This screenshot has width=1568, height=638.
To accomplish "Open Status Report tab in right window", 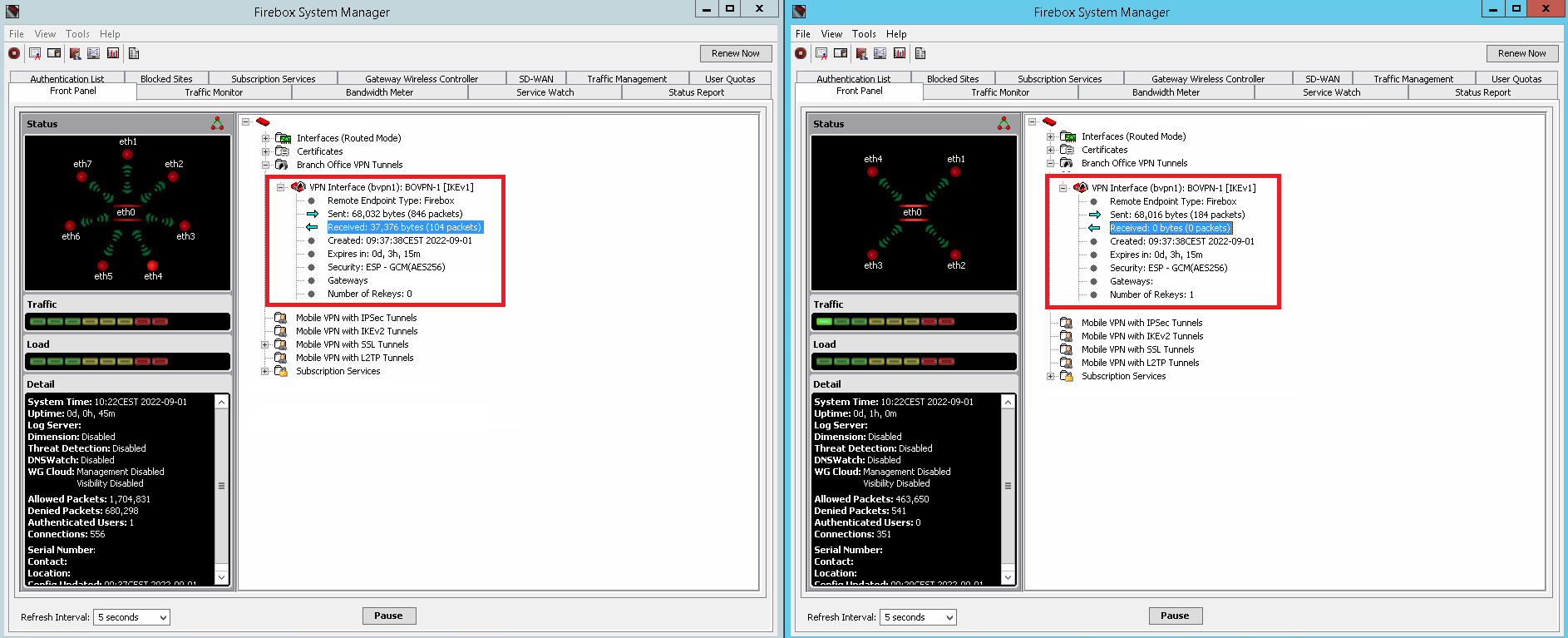I will 1482,92.
